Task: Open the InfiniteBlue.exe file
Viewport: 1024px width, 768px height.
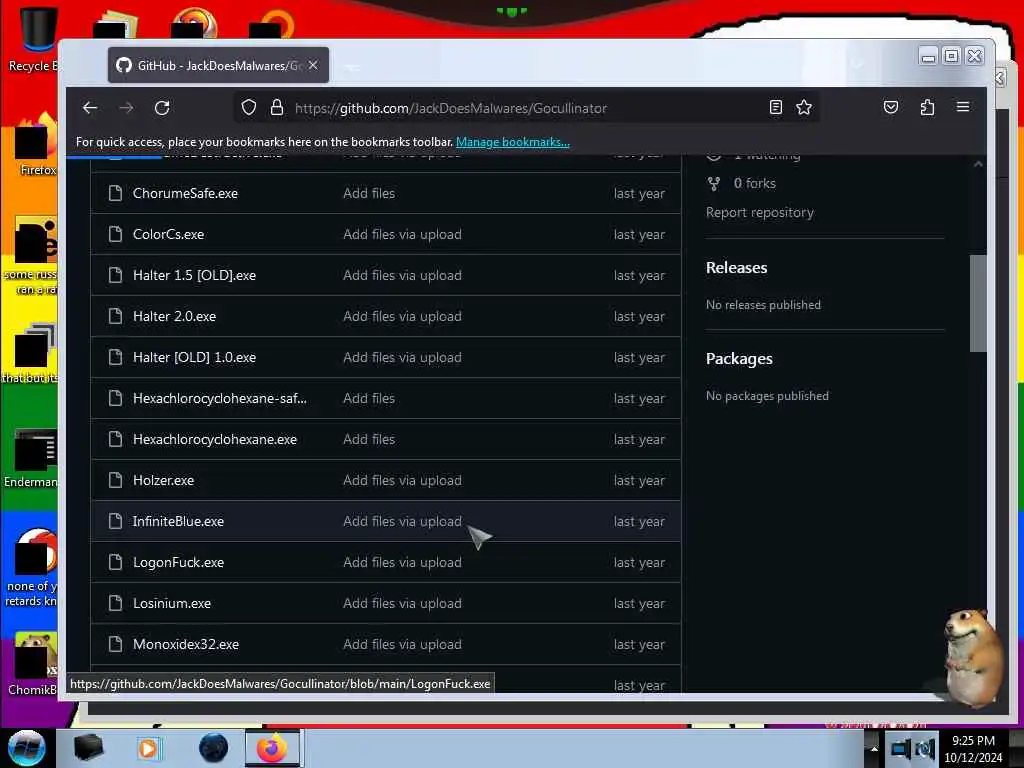Action: click(178, 521)
